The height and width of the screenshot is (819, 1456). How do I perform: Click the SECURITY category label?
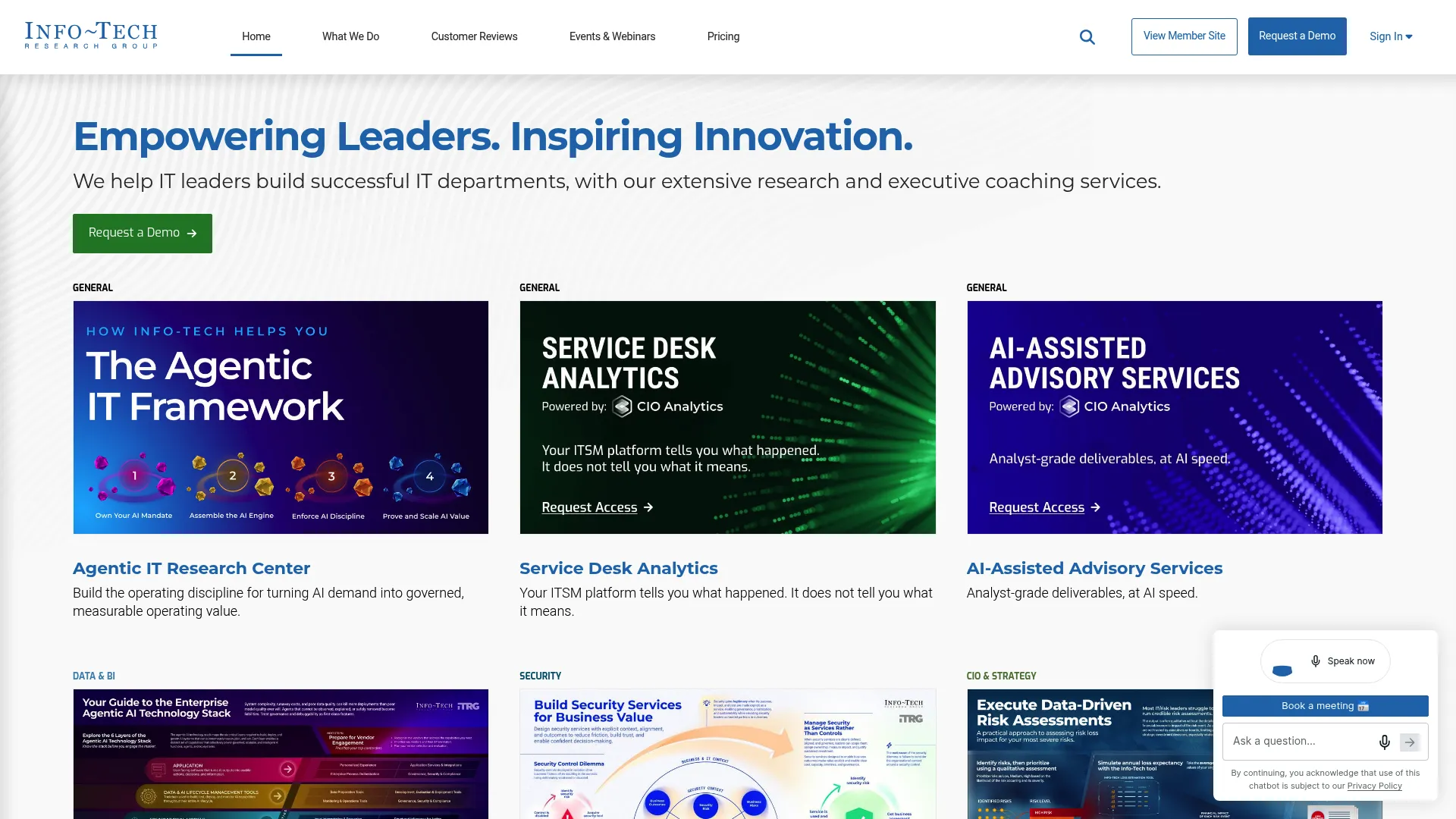pos(540,676)
